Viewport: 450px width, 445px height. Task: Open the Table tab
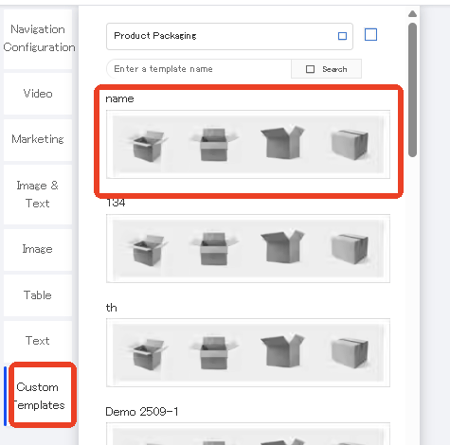38,295
